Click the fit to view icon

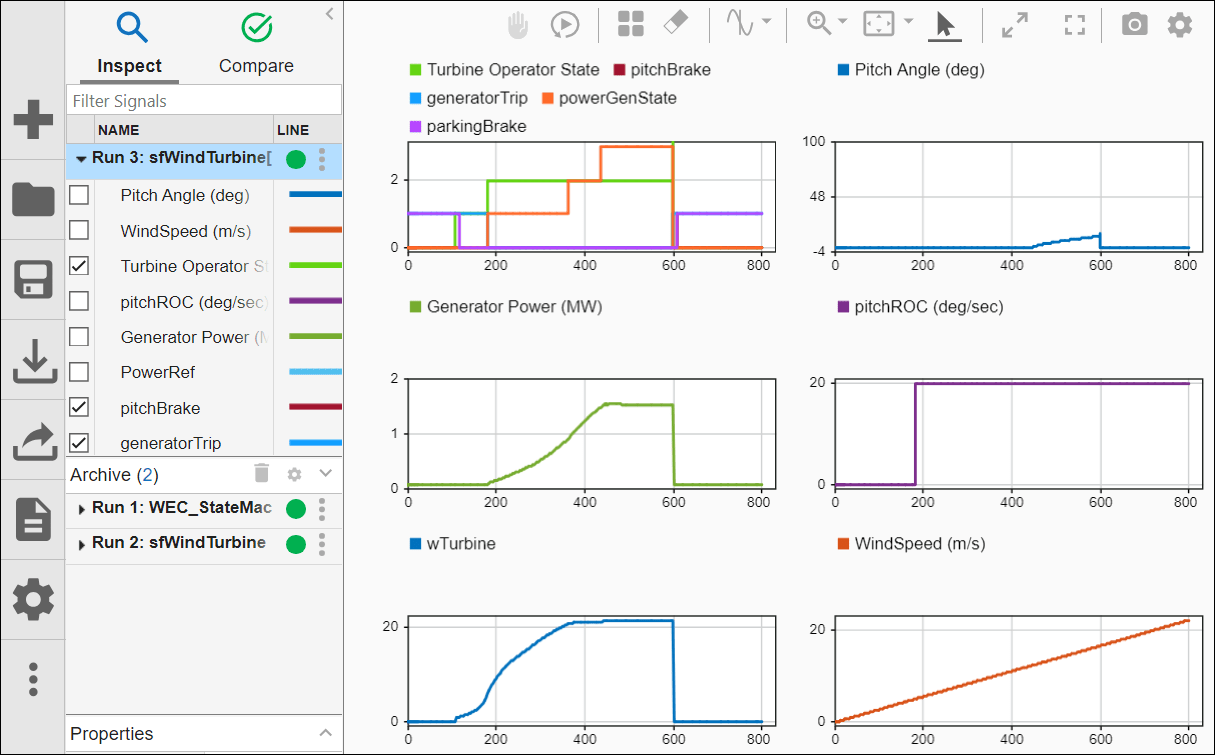click(878, 25)
